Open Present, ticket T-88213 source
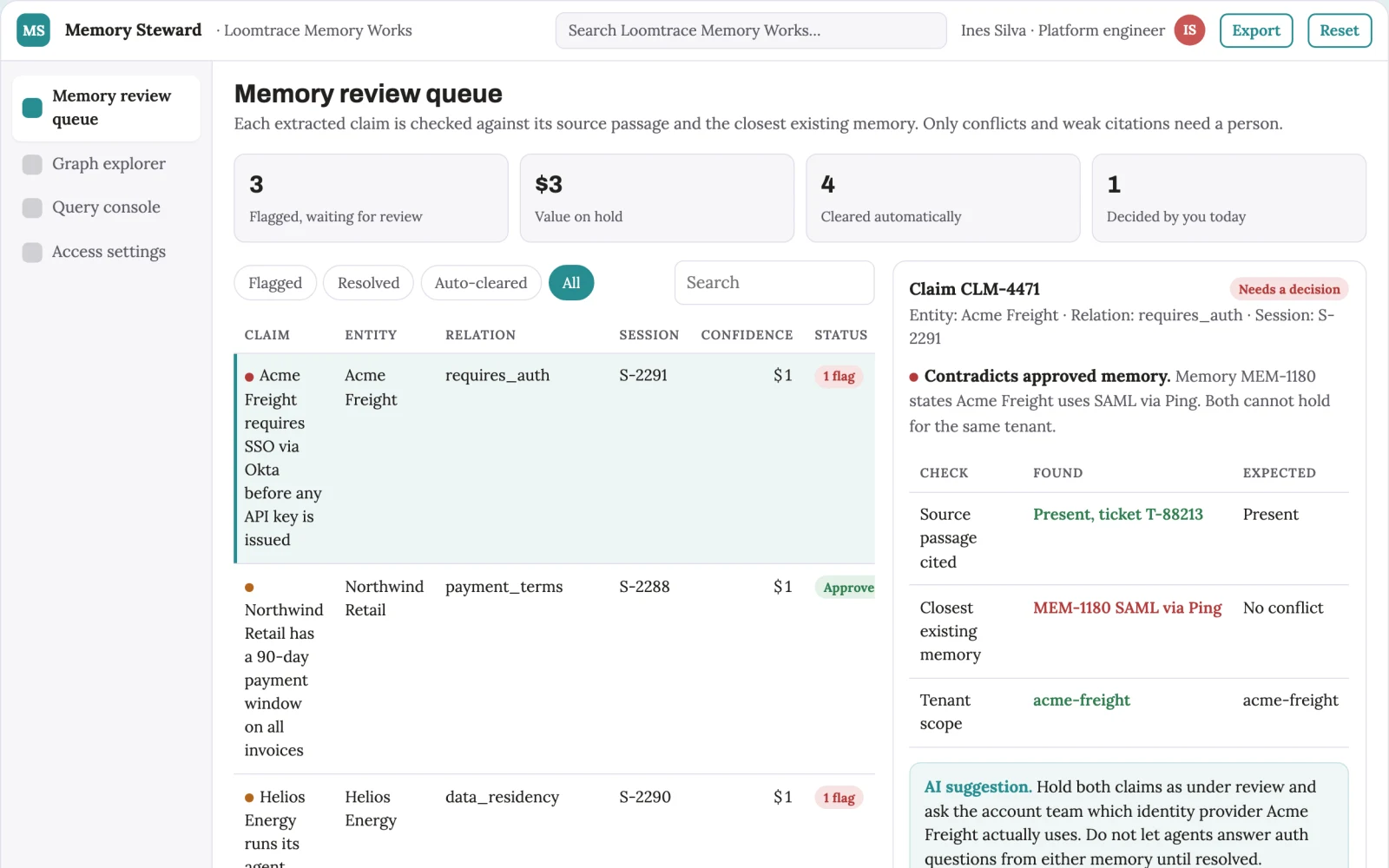 click(1117, 515)
